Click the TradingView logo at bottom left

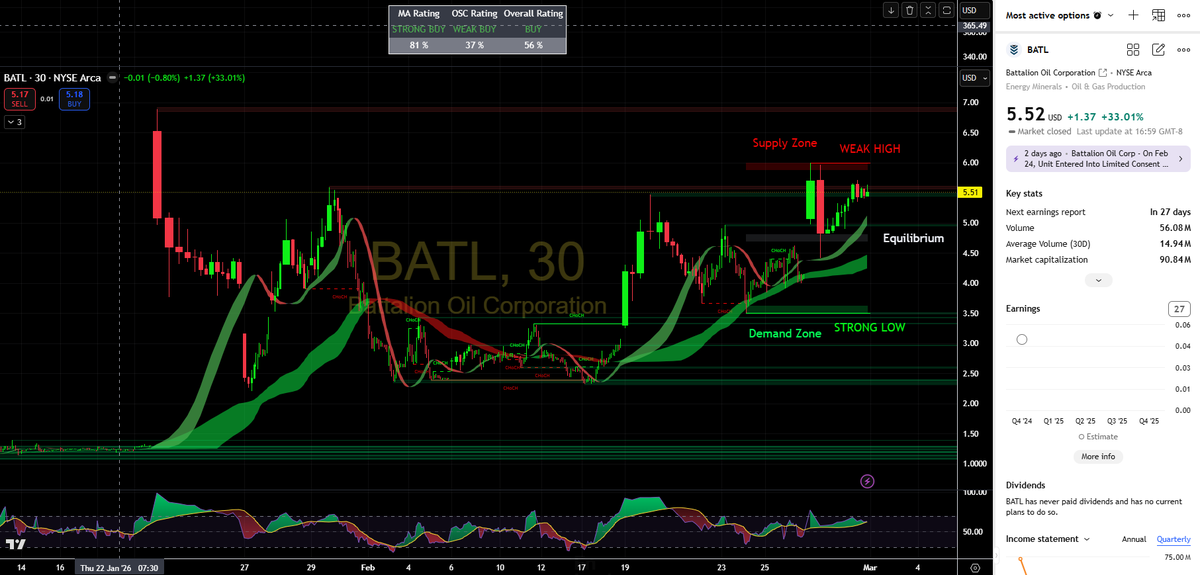tap(15, 544)
